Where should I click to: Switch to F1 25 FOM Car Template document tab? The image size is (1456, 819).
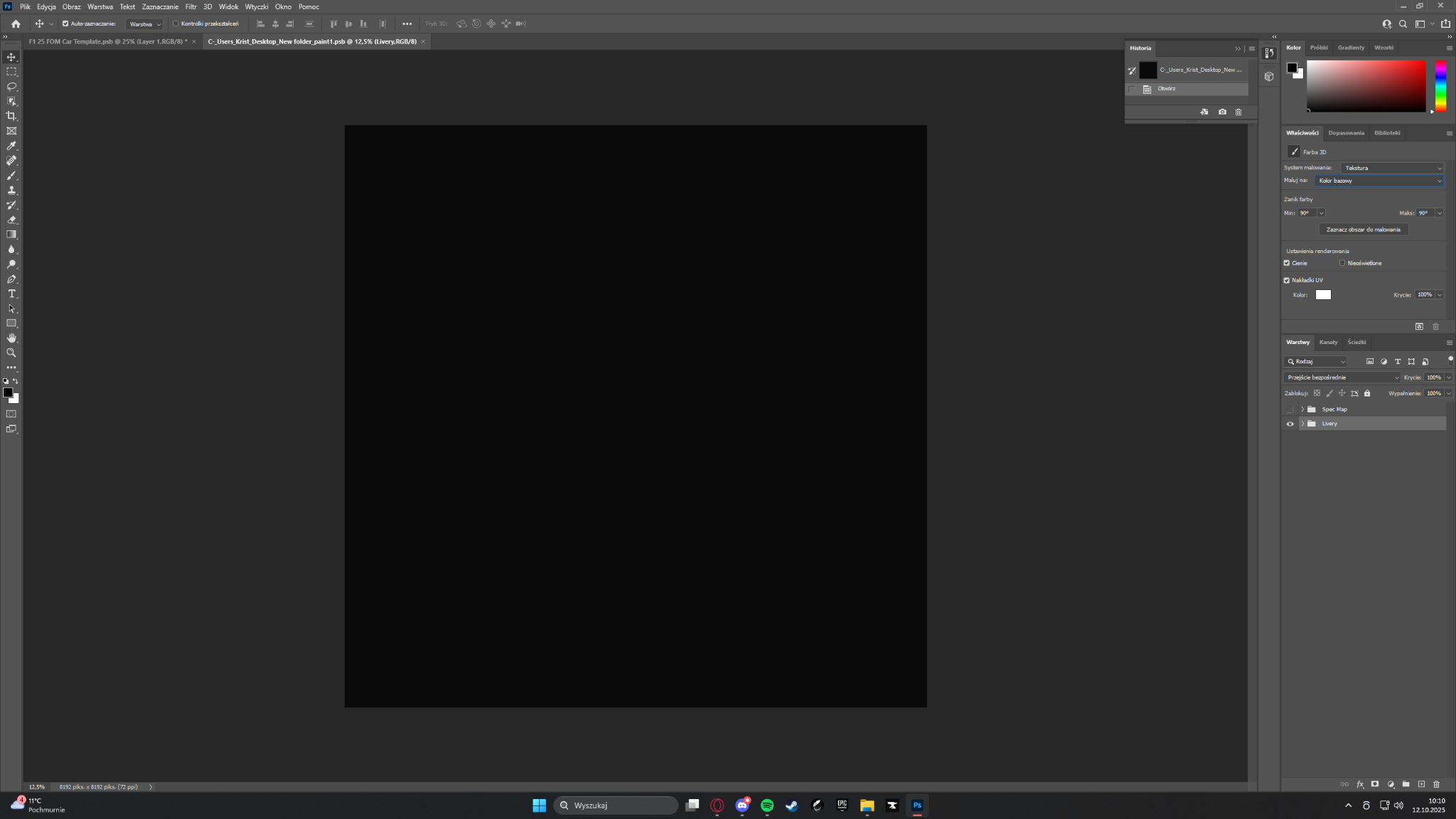point(108,41)
